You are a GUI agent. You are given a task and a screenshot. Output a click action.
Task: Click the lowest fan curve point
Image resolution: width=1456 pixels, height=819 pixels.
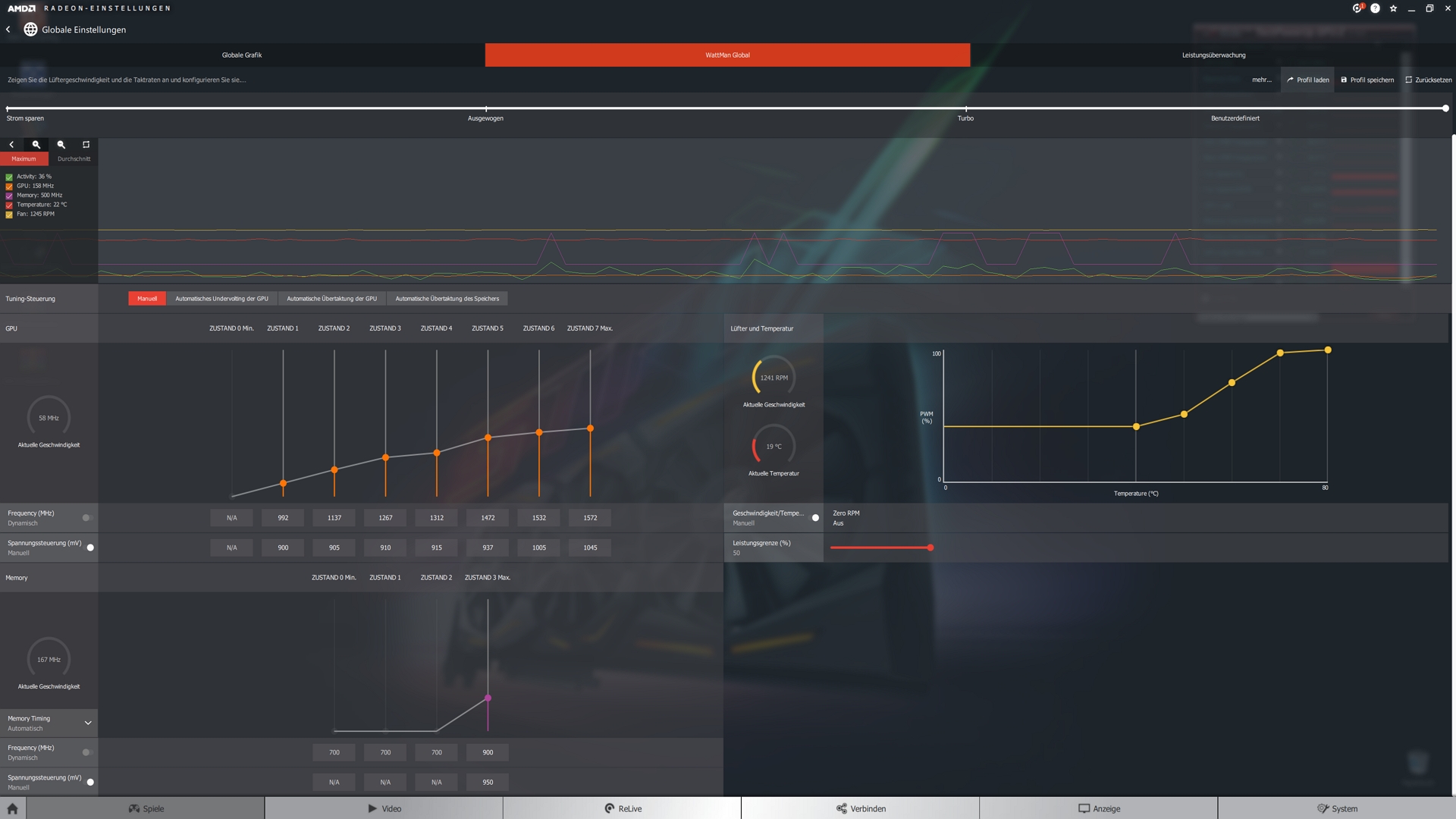[1136, 427]
